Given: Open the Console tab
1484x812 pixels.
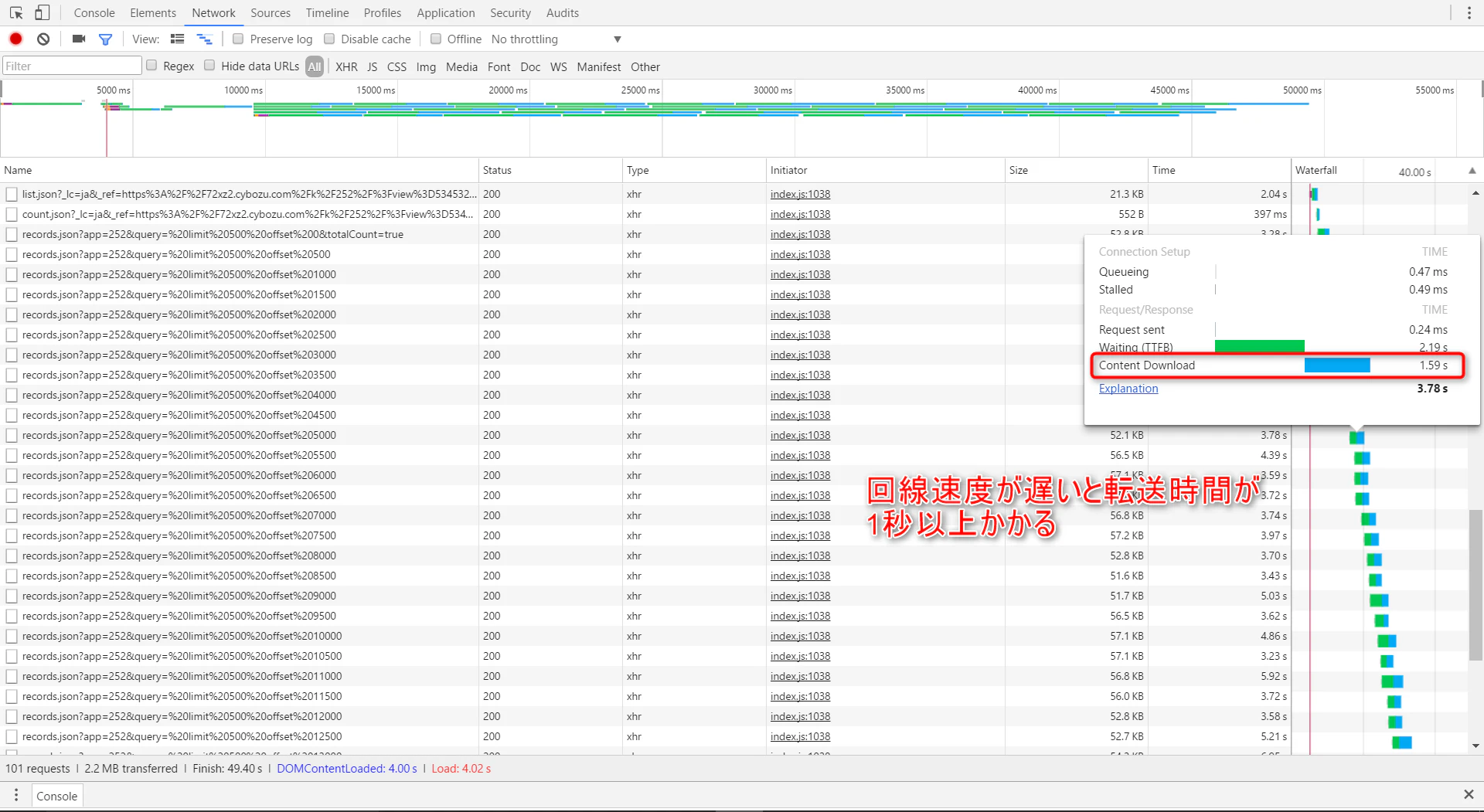Looking at the screenshot, I should (94, 13).
